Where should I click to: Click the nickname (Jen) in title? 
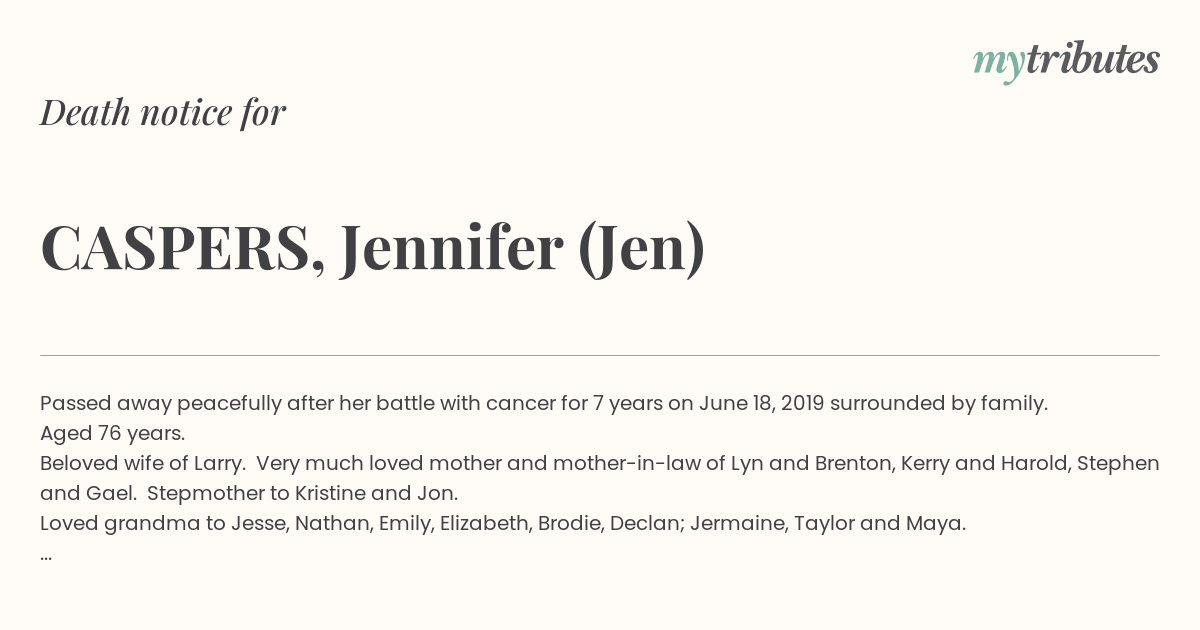coord(642,248)
